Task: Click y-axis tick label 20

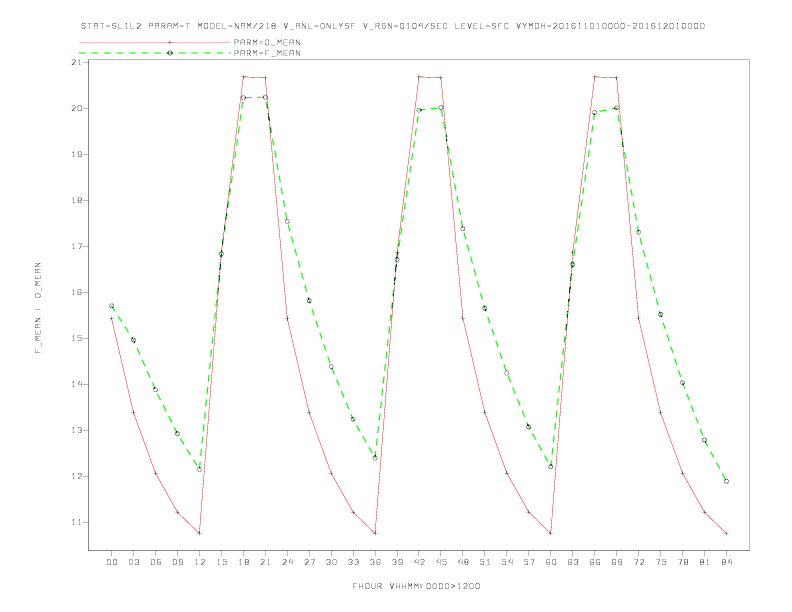Action: 77,108
